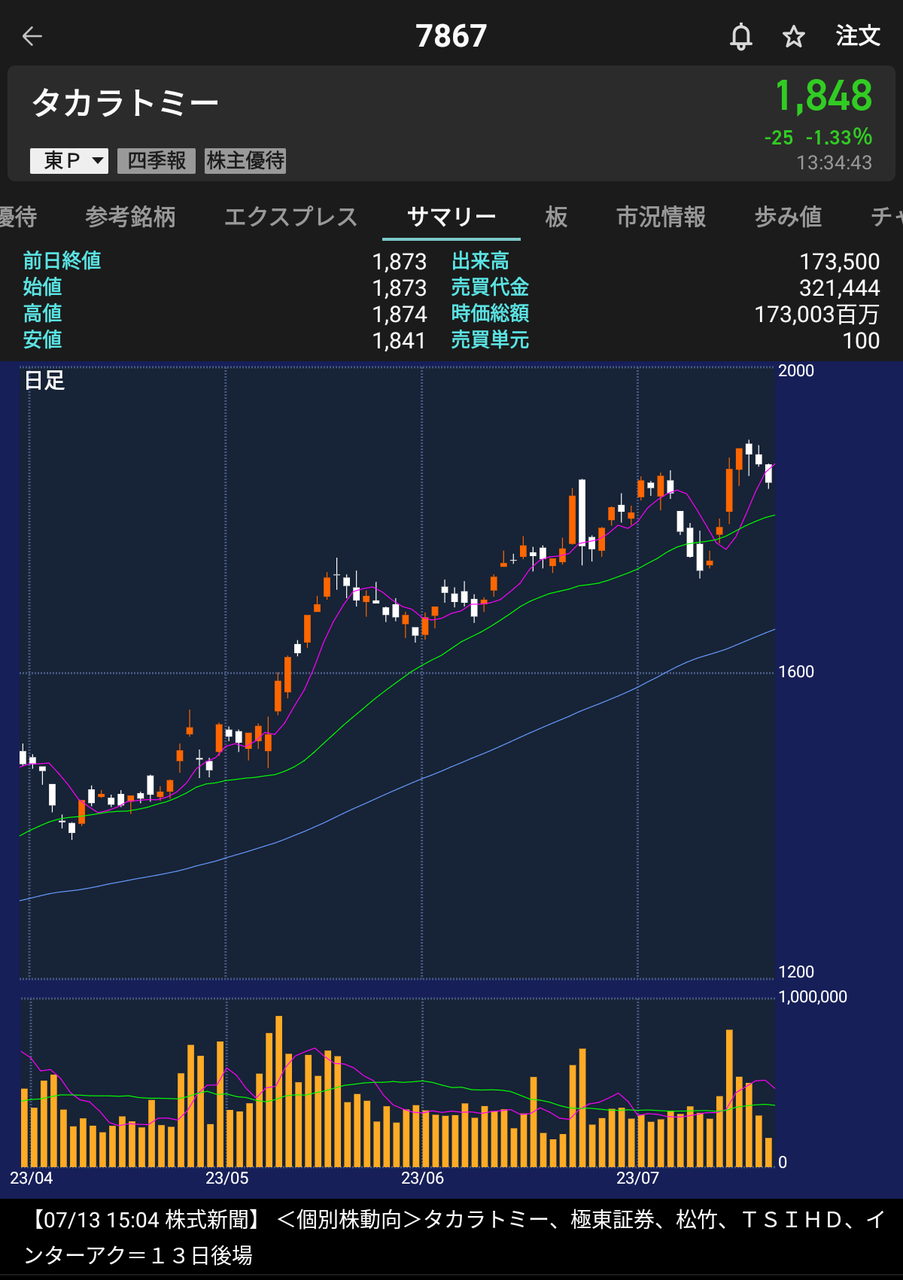The width and height of the screenshot is (903, 1280).
Task: Select the サマリー tab
Action: click(451, 217)
